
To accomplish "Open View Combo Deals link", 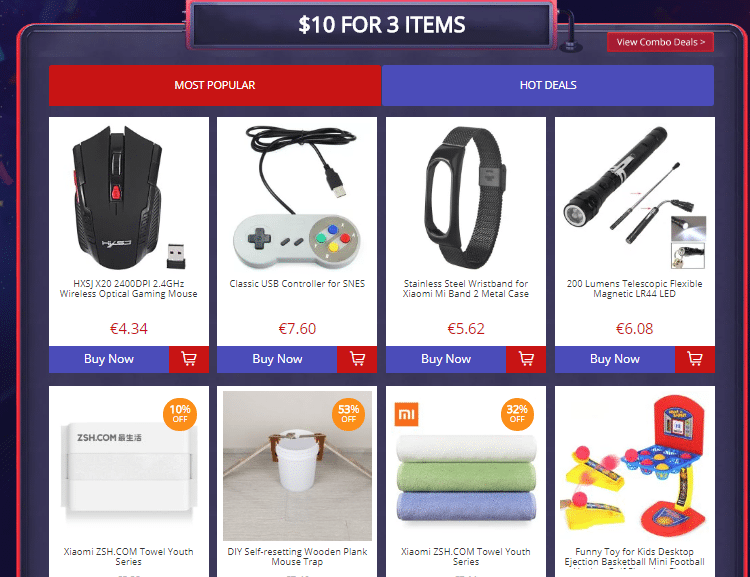I will point(660,42).
